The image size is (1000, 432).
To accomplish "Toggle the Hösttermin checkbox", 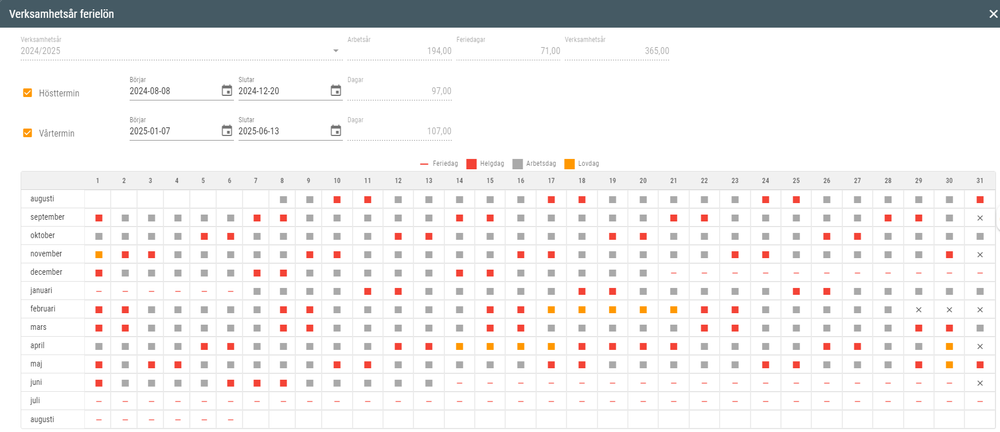I will click(x=28, y=93).
